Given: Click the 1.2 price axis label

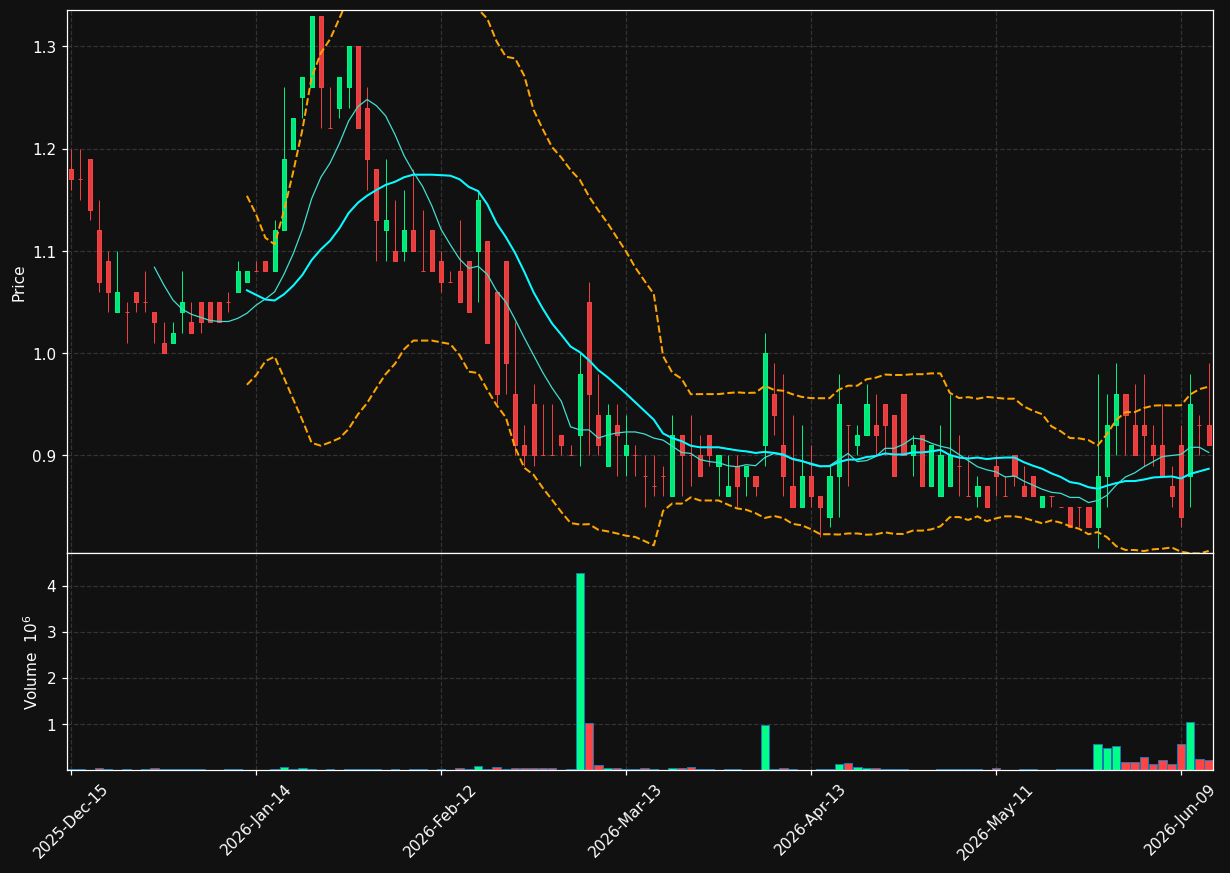Looking at the screenshot, I should 47,149.
